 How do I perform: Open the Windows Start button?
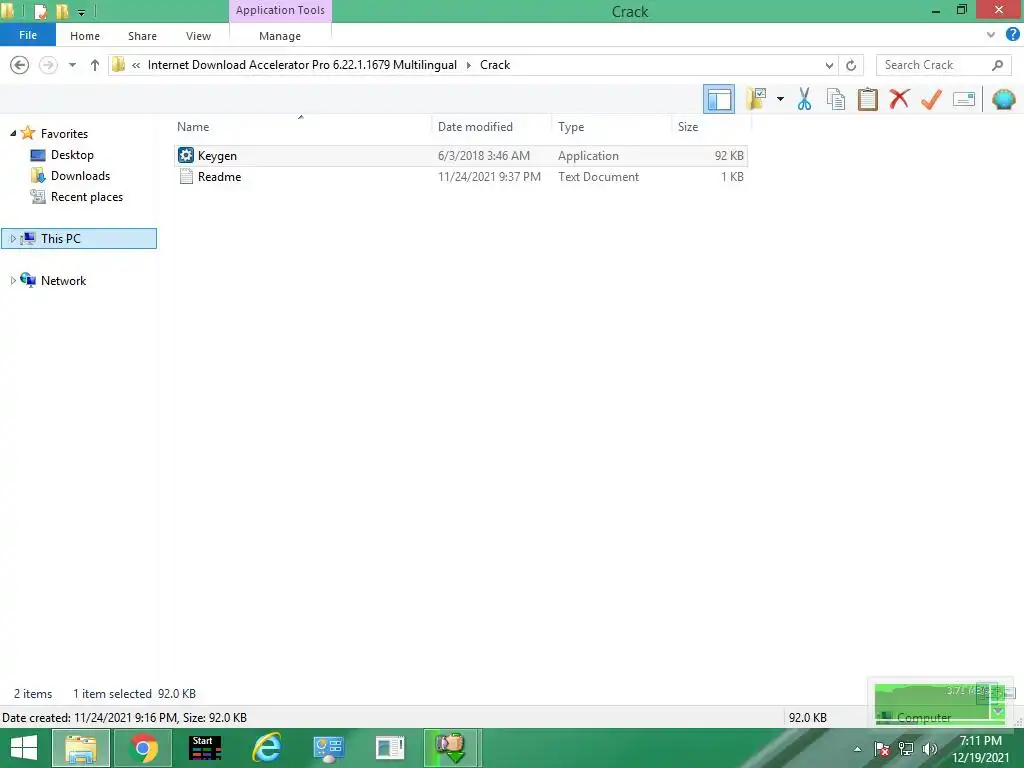coord(24,748)
